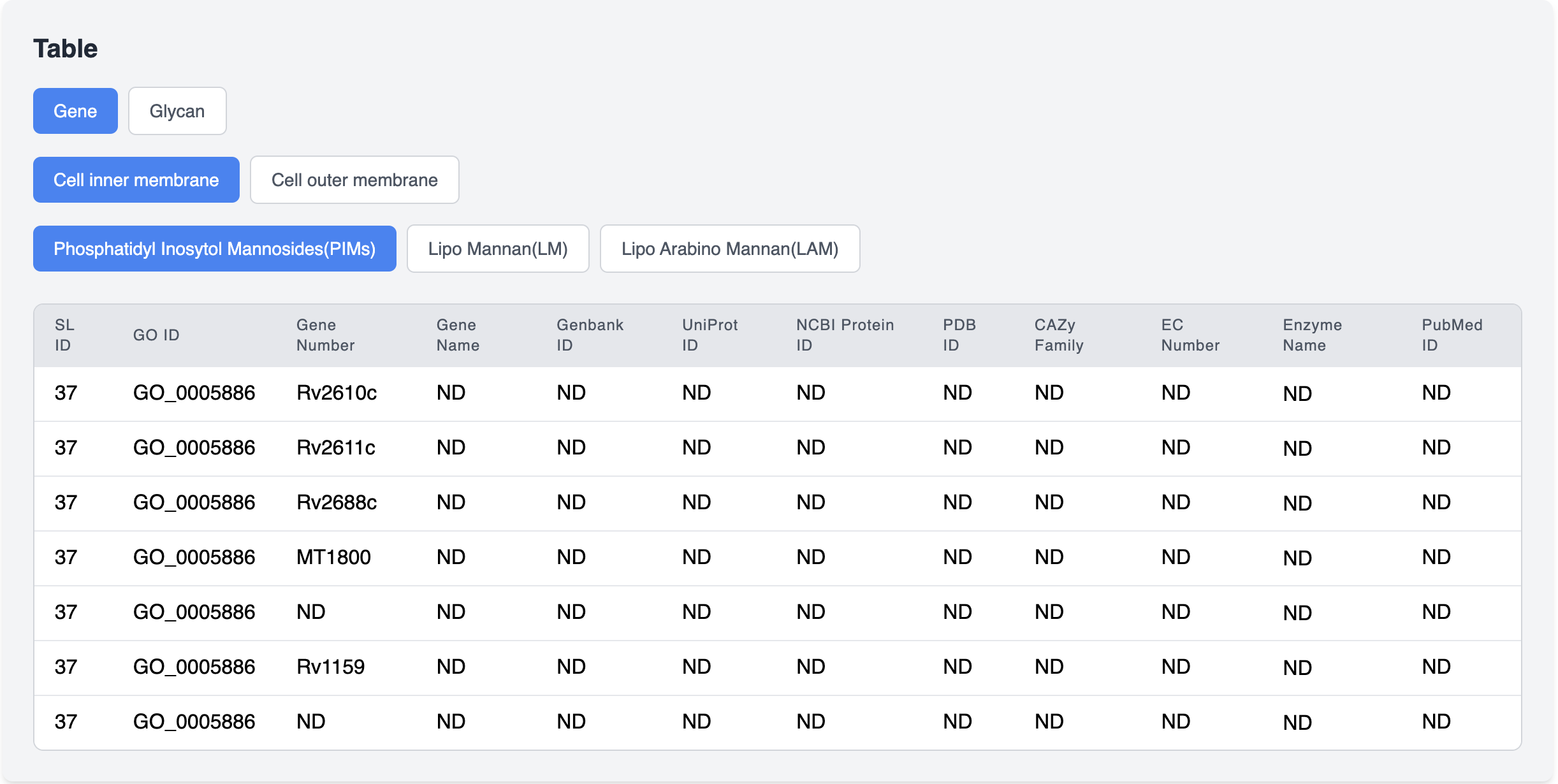
Task: Click PubMed ID ND in Rv2611c row
Action: (x=1436, y=447)
